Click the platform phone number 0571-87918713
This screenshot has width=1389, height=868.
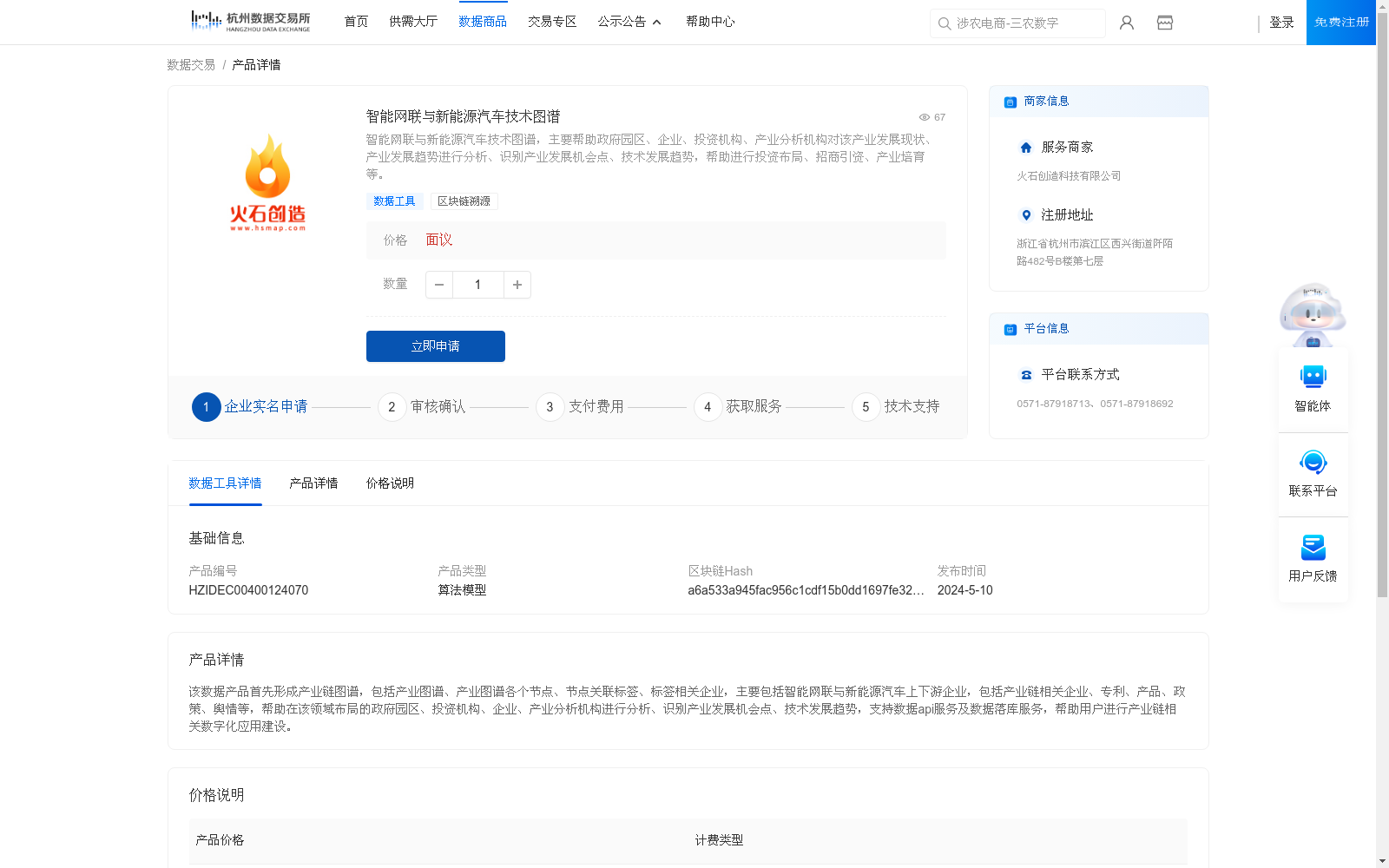[1054, 404]
